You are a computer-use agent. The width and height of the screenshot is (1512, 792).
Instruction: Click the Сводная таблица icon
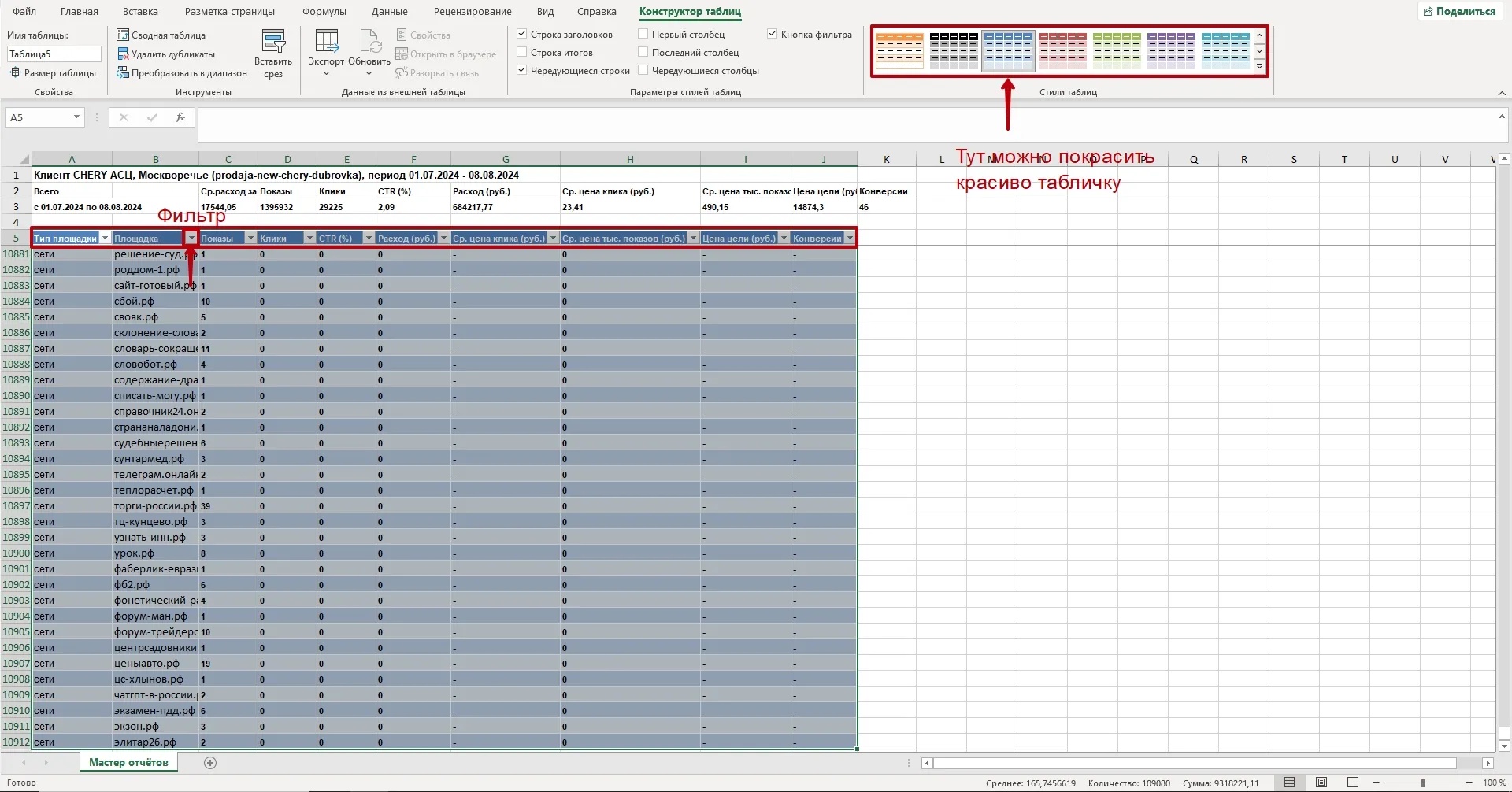[x=123, y=35]
